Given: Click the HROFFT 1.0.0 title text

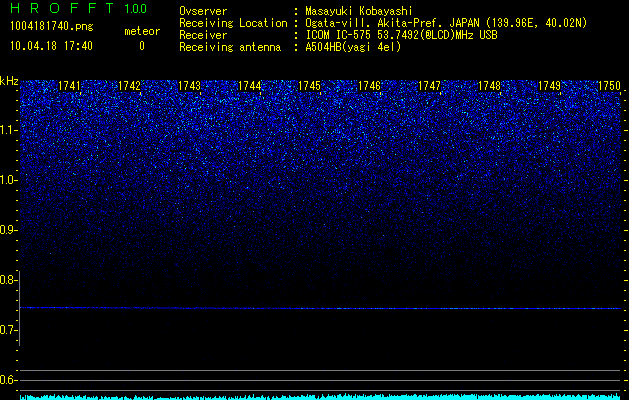Looking at the screenshot, I should [x=78, y=8].
